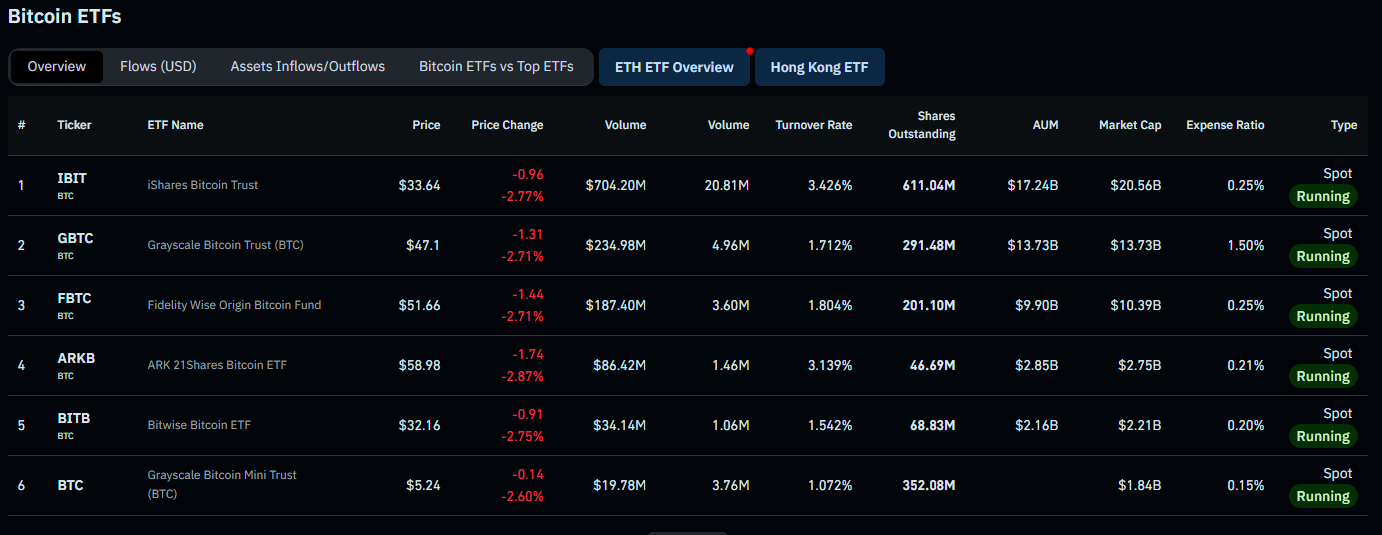
Task: Click ARK 21Shares Bitcoin ETF name
Action: pyautogui.click(x=217, y=365)
